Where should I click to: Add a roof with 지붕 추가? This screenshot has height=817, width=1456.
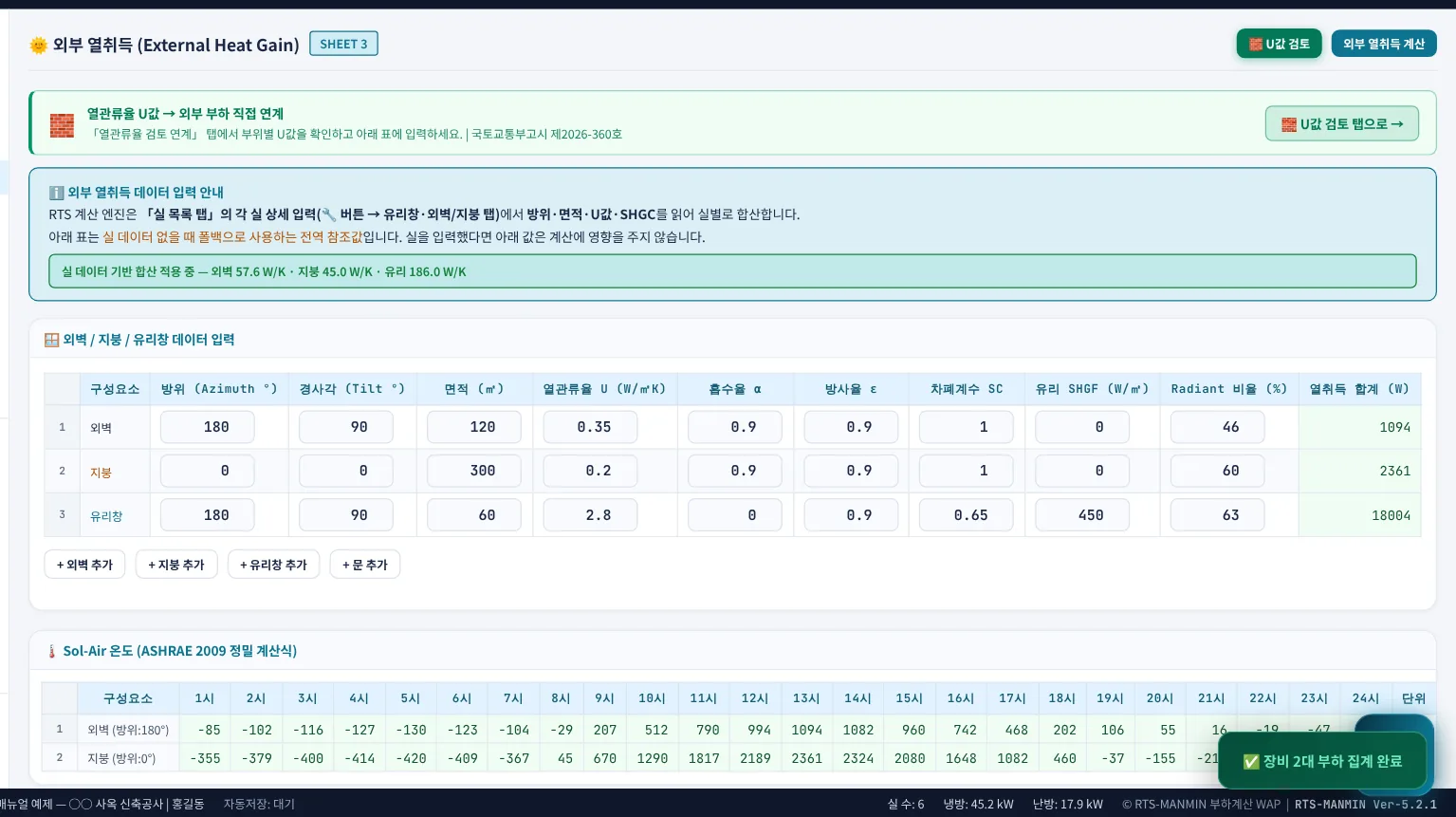coord(176,565)
